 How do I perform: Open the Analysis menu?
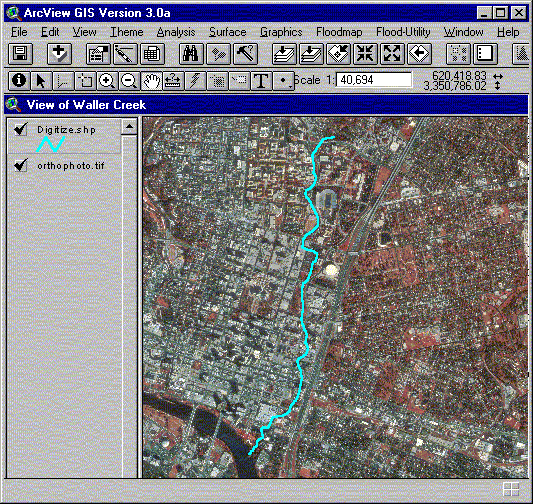coord(176,32)
